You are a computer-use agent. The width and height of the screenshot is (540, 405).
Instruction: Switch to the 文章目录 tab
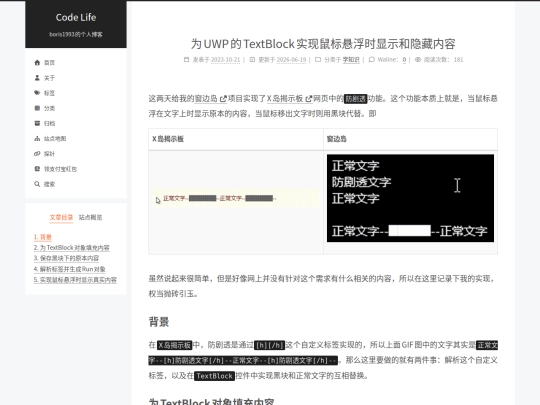[x=61, y=217]
